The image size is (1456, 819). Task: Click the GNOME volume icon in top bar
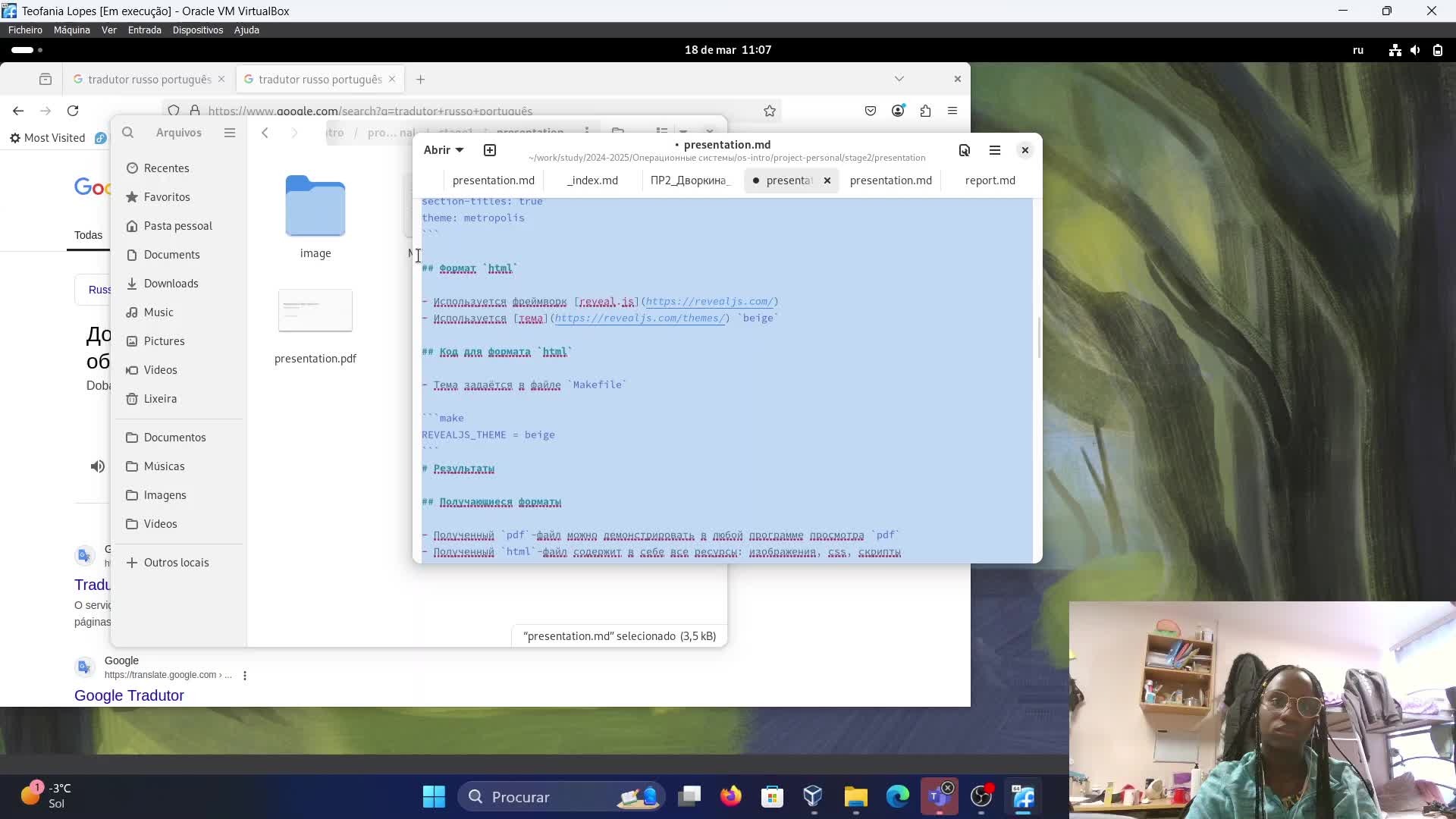coord(1416,50)
